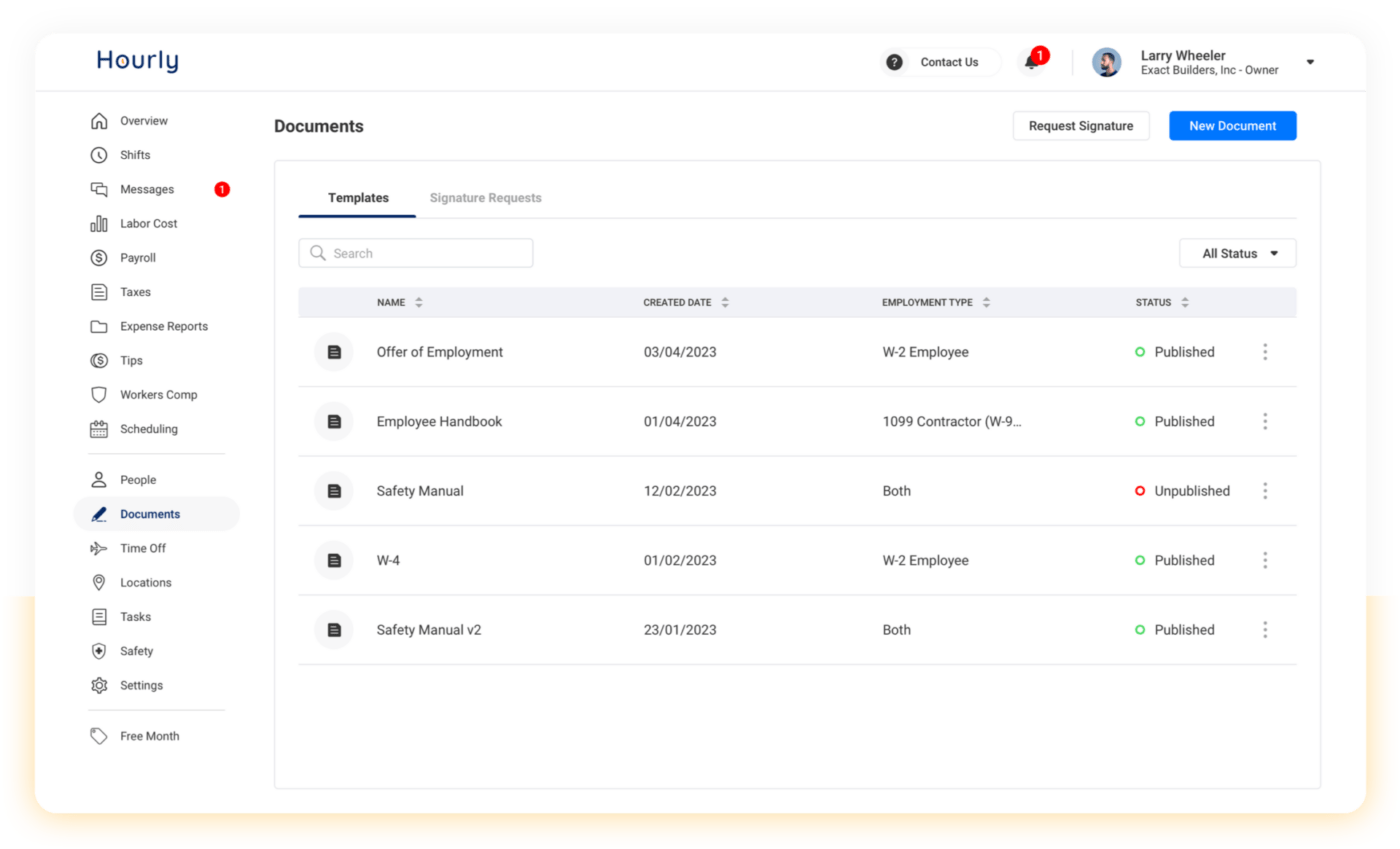
Task: Click the Unpublished status of Safety Manual
Action: click(1182, 491)
